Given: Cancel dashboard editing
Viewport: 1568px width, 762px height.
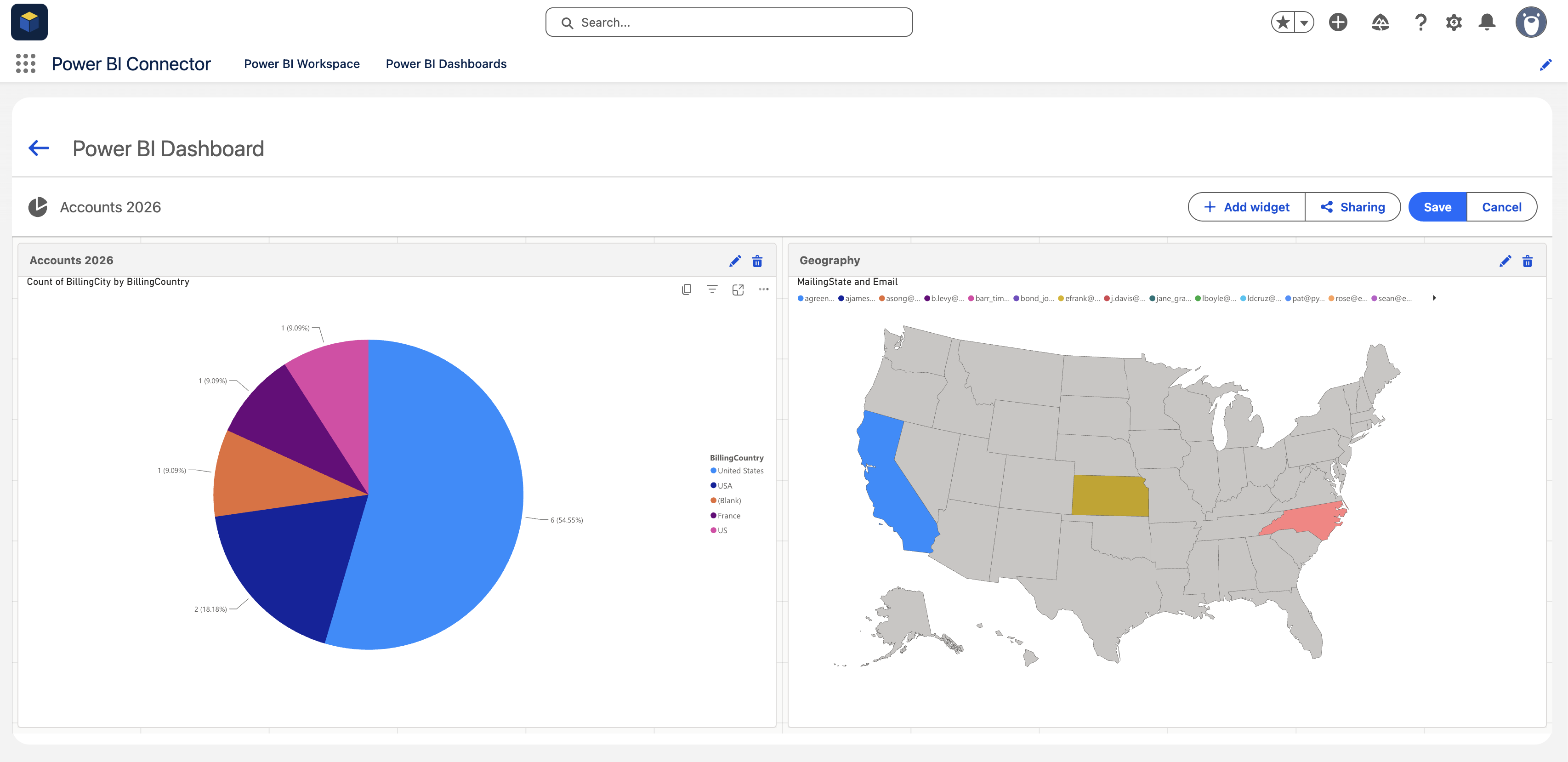Looking at the screenshot, I should 1502,207.
